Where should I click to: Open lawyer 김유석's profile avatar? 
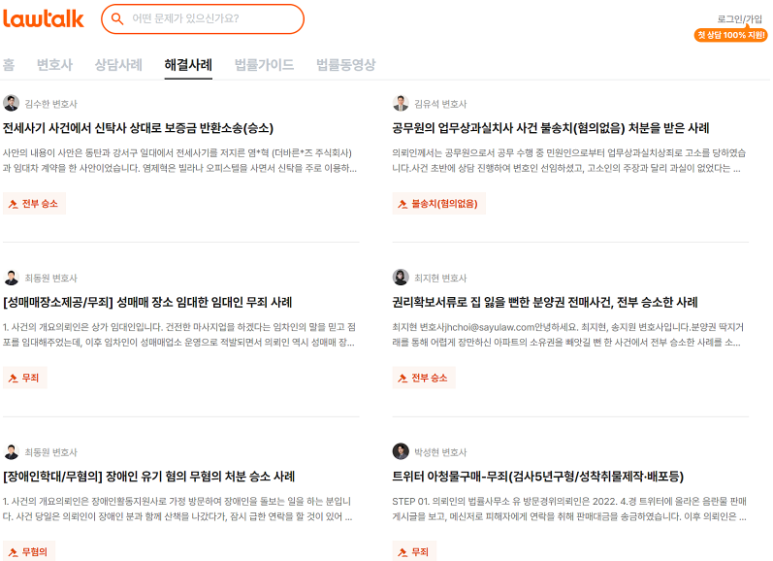(x=400, y=104)
